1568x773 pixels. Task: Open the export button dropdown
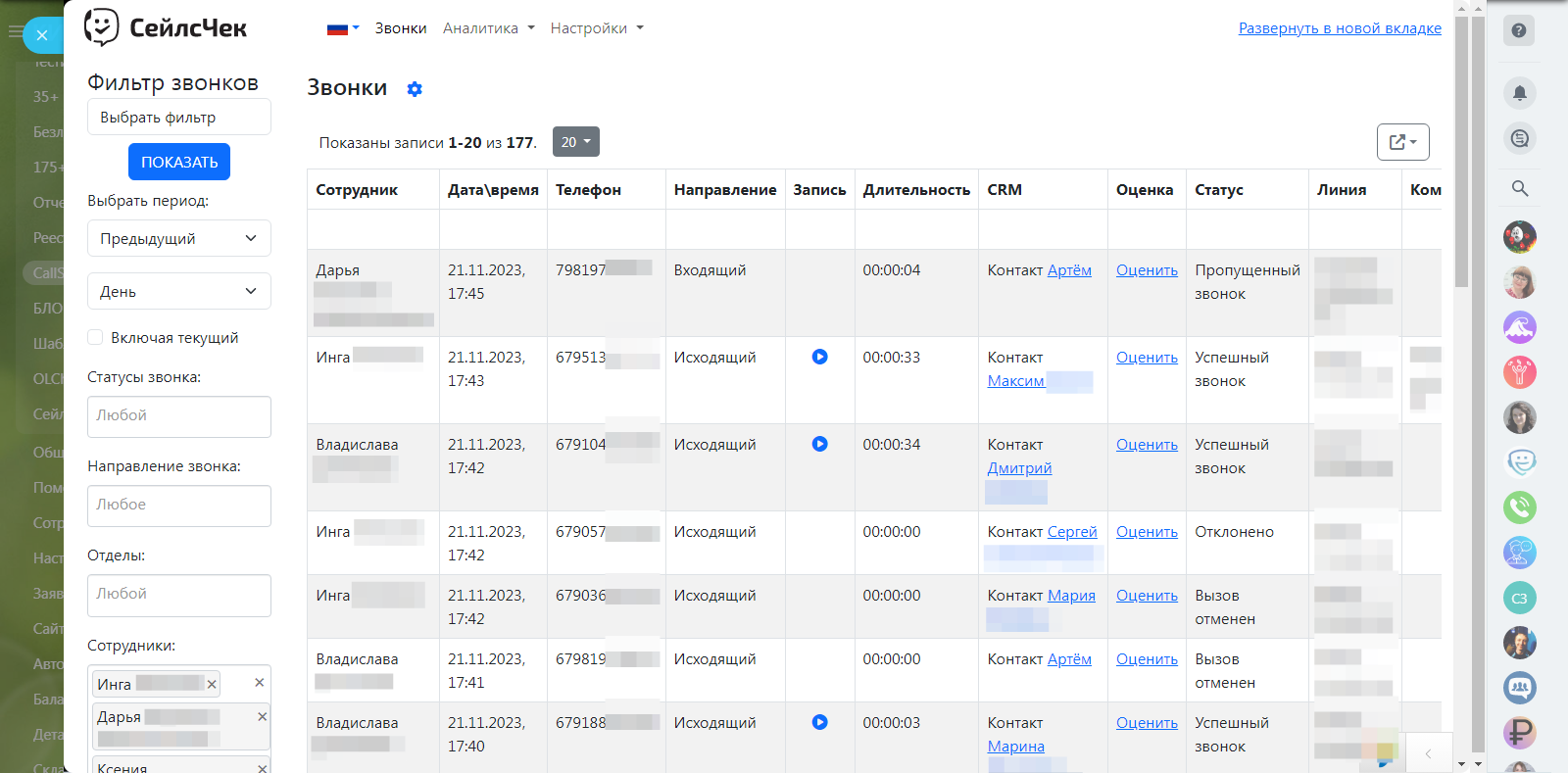pos(1402,142)
